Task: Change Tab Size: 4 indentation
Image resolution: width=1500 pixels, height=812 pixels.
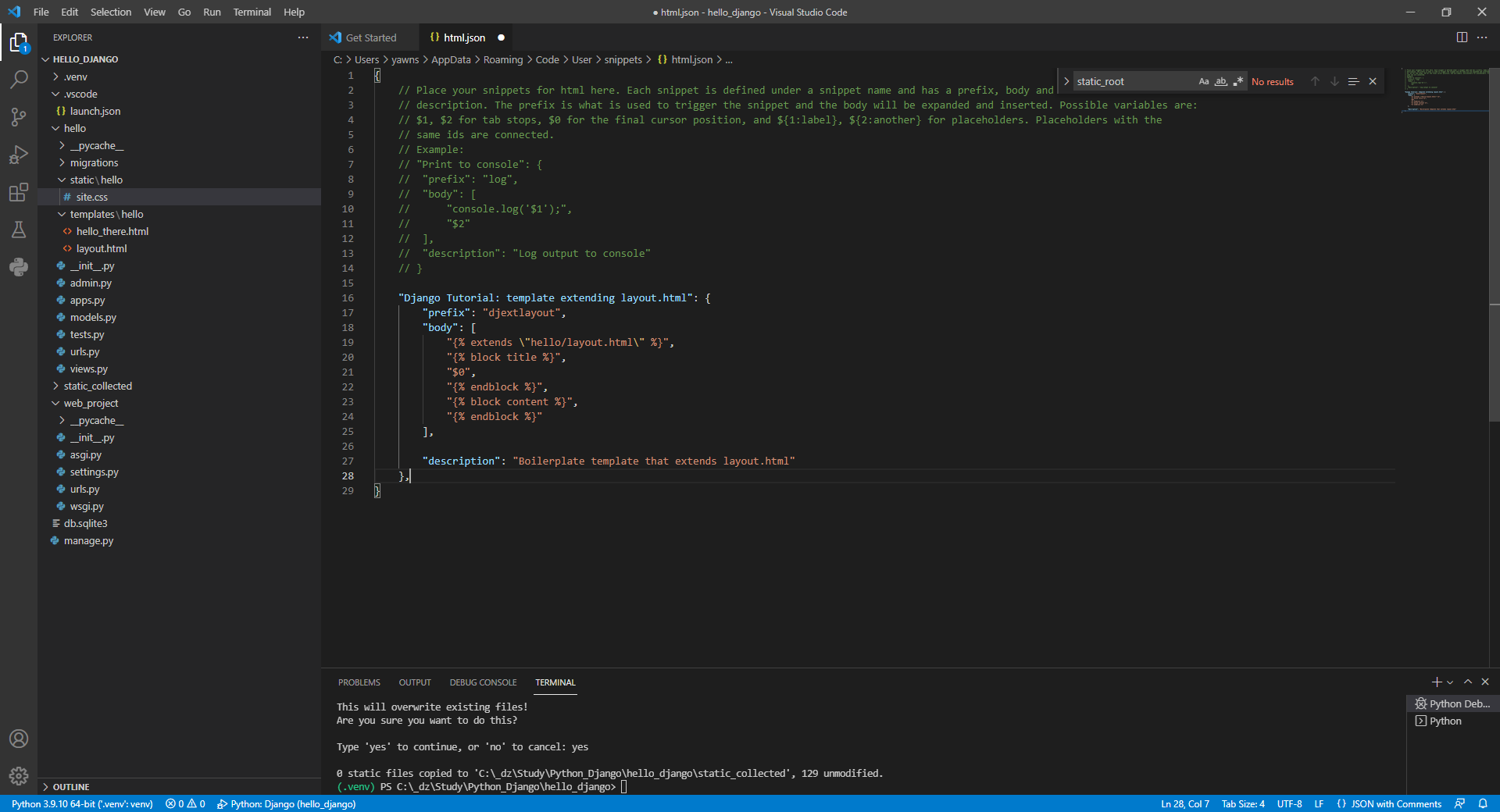Action: (1243, 803)
